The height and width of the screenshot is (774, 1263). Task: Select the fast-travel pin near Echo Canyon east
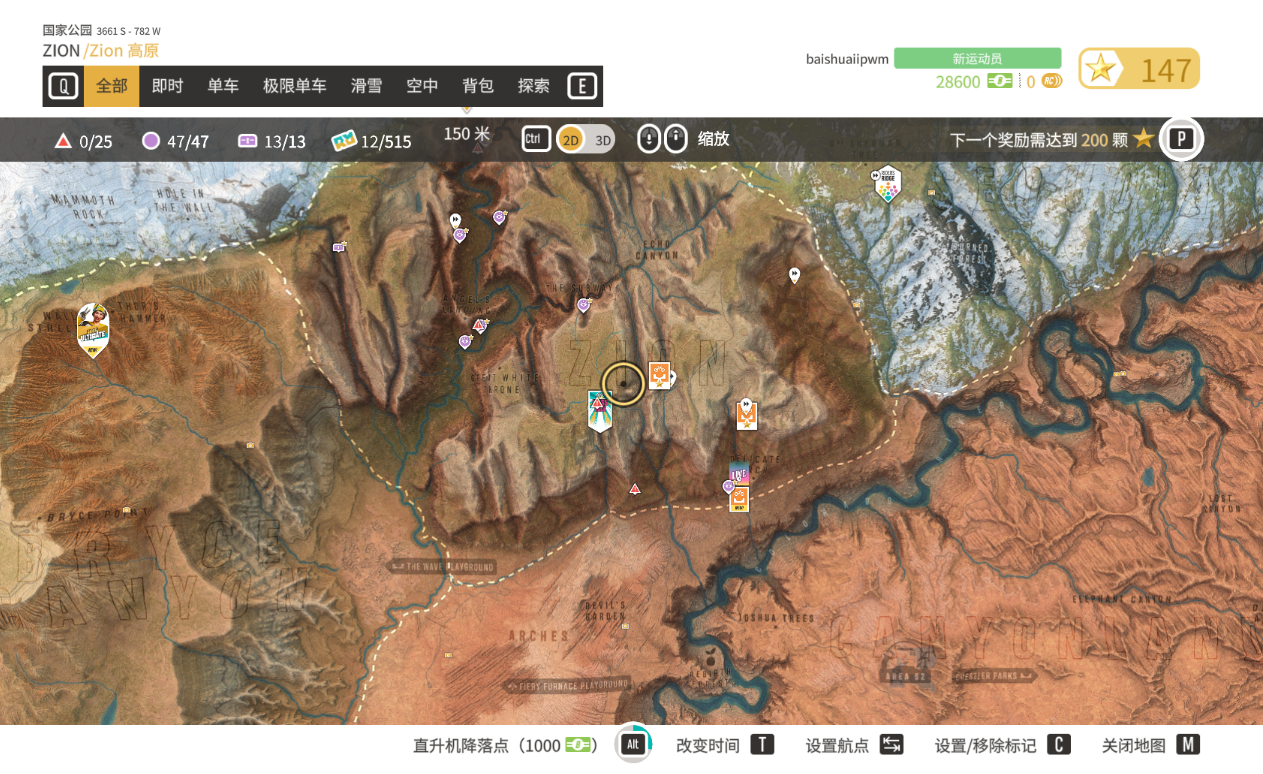(795, 275)
